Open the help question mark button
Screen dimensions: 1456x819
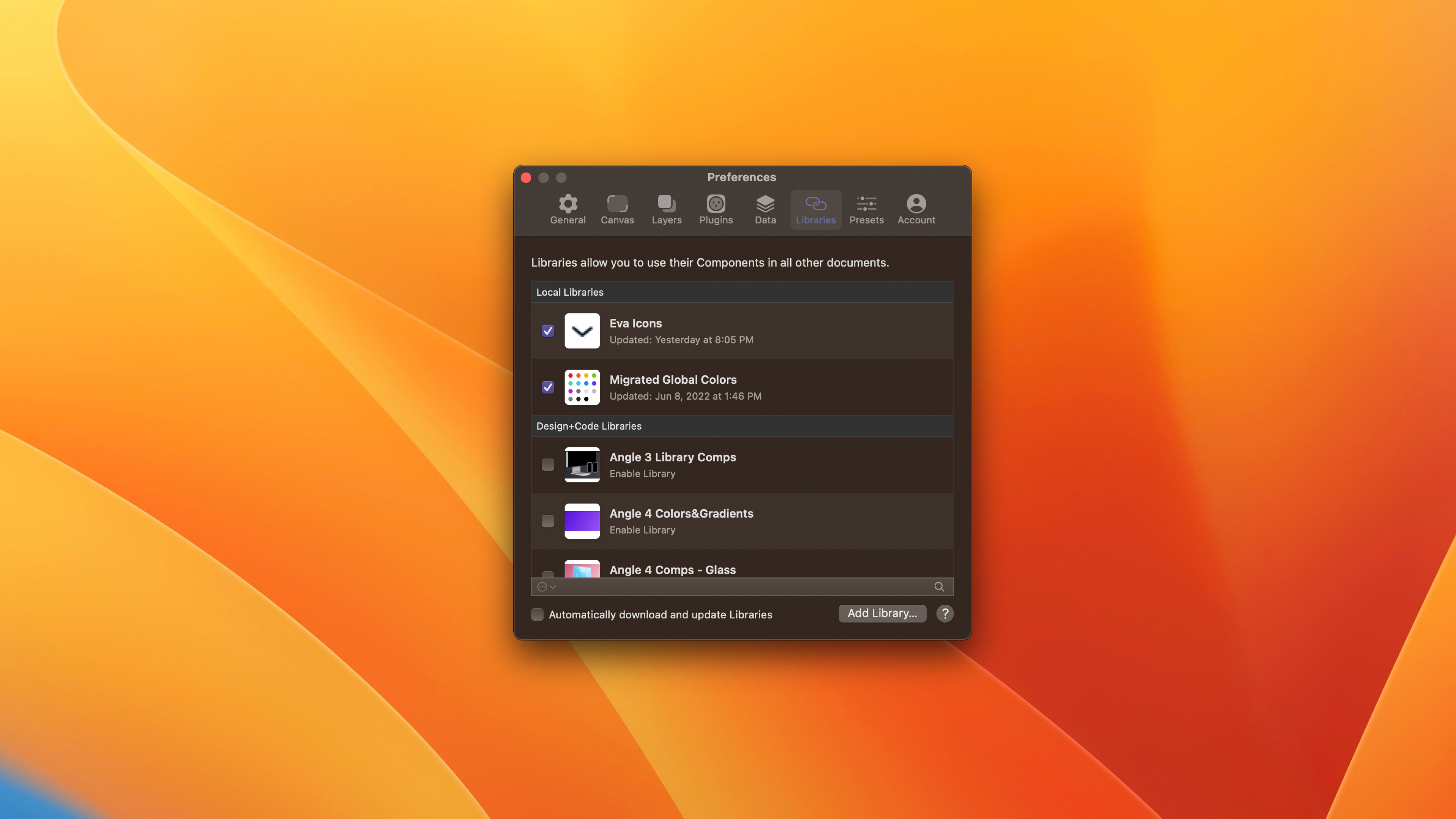pyautogui.click(x=945, y=613)
